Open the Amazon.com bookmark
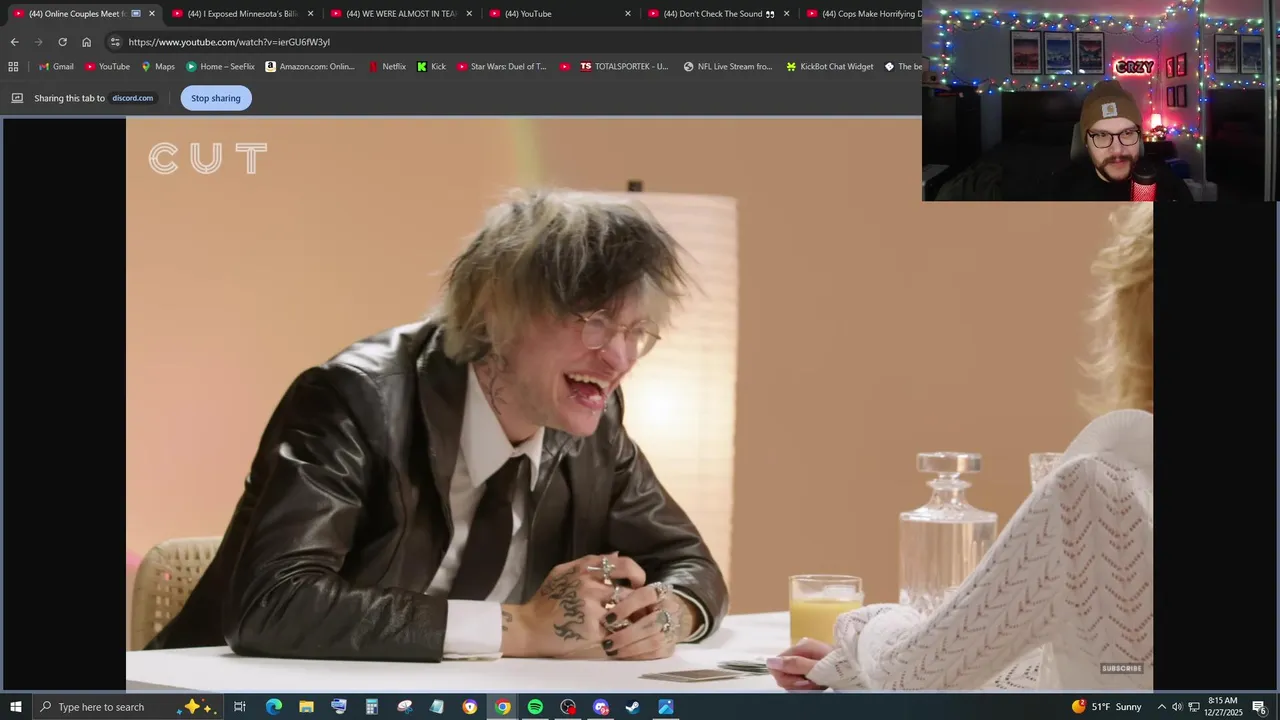The height and width of the screenshot is (720, 1280). (x=310, y=67)
